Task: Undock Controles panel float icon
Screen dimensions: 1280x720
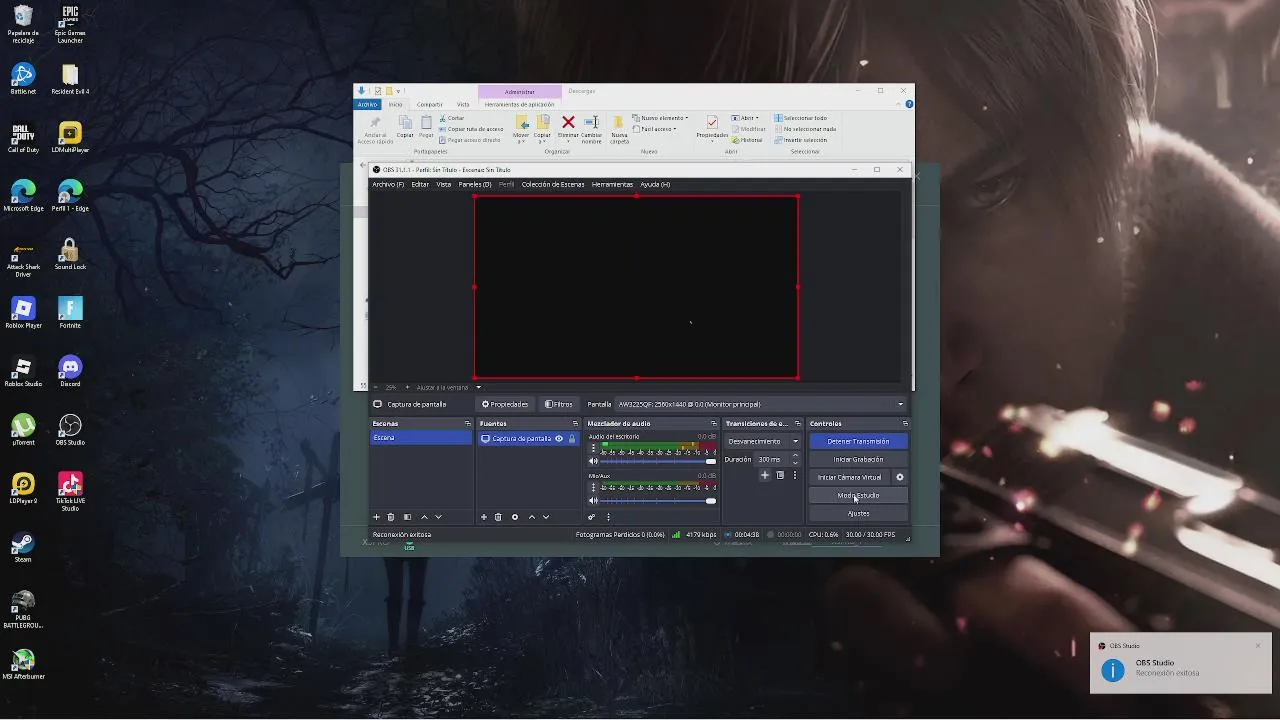Action: pyautogui.click(x=904, y=424)
